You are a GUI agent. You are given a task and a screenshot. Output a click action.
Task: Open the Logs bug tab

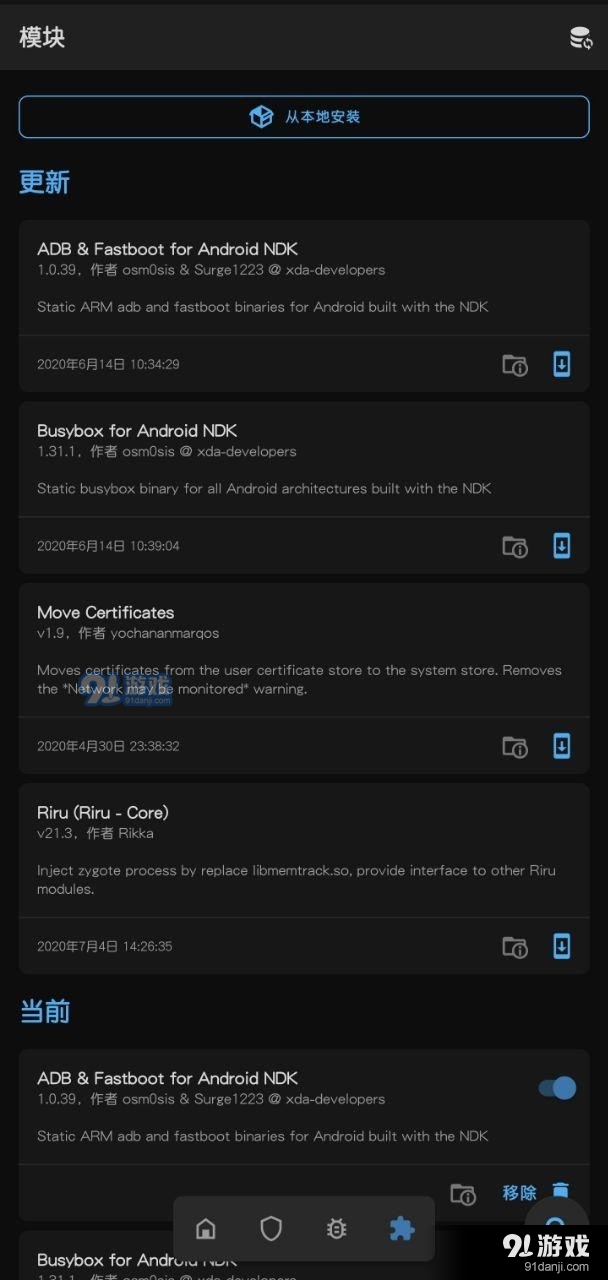click(x=336, y=1228)
